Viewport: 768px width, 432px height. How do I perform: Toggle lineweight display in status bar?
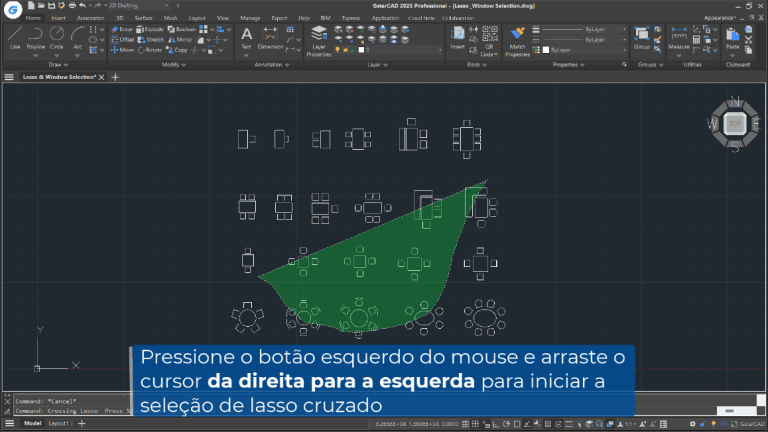click(569, 424)
